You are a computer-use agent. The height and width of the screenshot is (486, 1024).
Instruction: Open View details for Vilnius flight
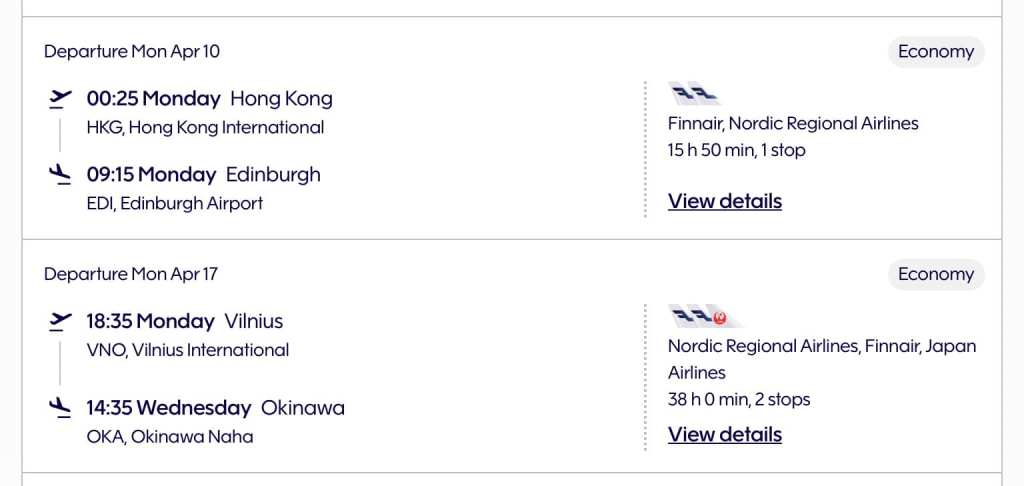724,434
